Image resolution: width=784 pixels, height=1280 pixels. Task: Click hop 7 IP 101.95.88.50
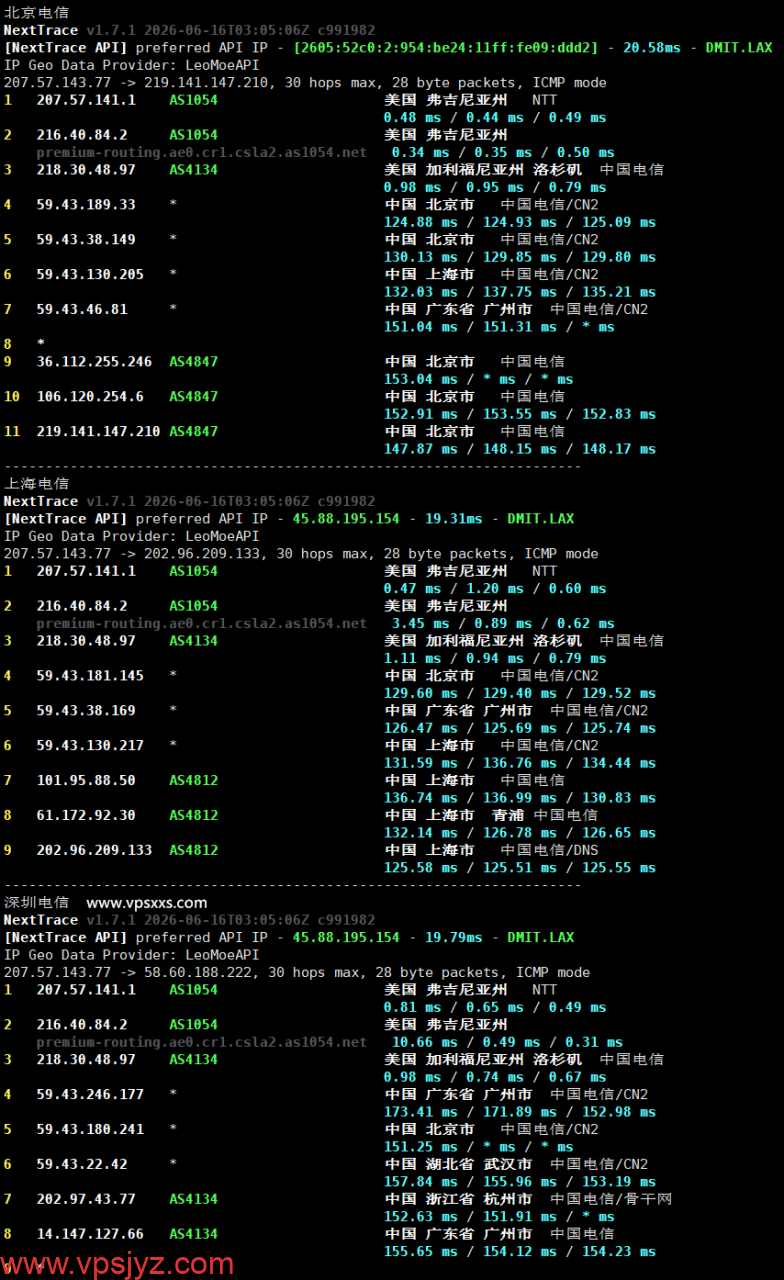pyautogui.click(x=86, y=780)
